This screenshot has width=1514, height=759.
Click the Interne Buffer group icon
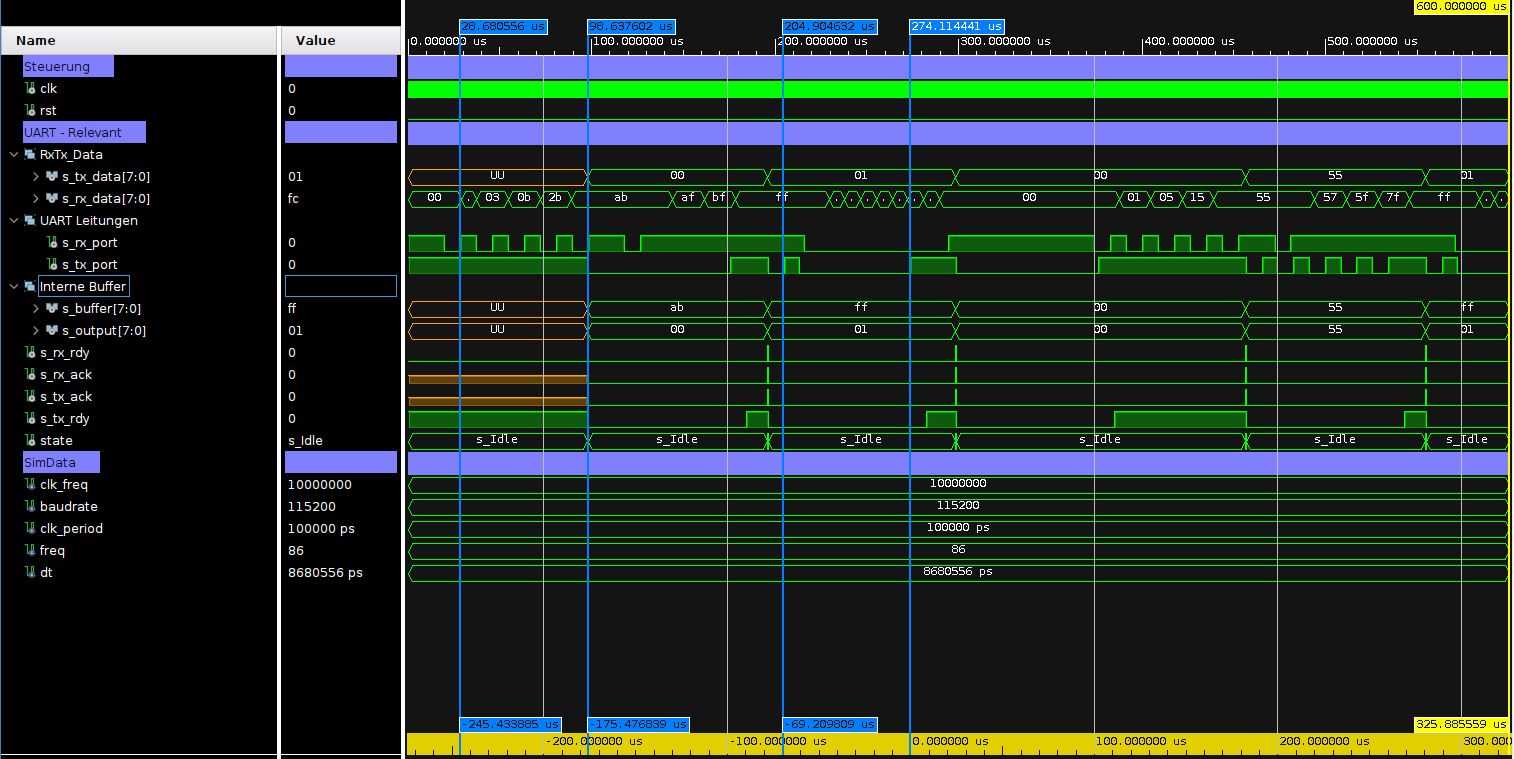pos(30,287)
